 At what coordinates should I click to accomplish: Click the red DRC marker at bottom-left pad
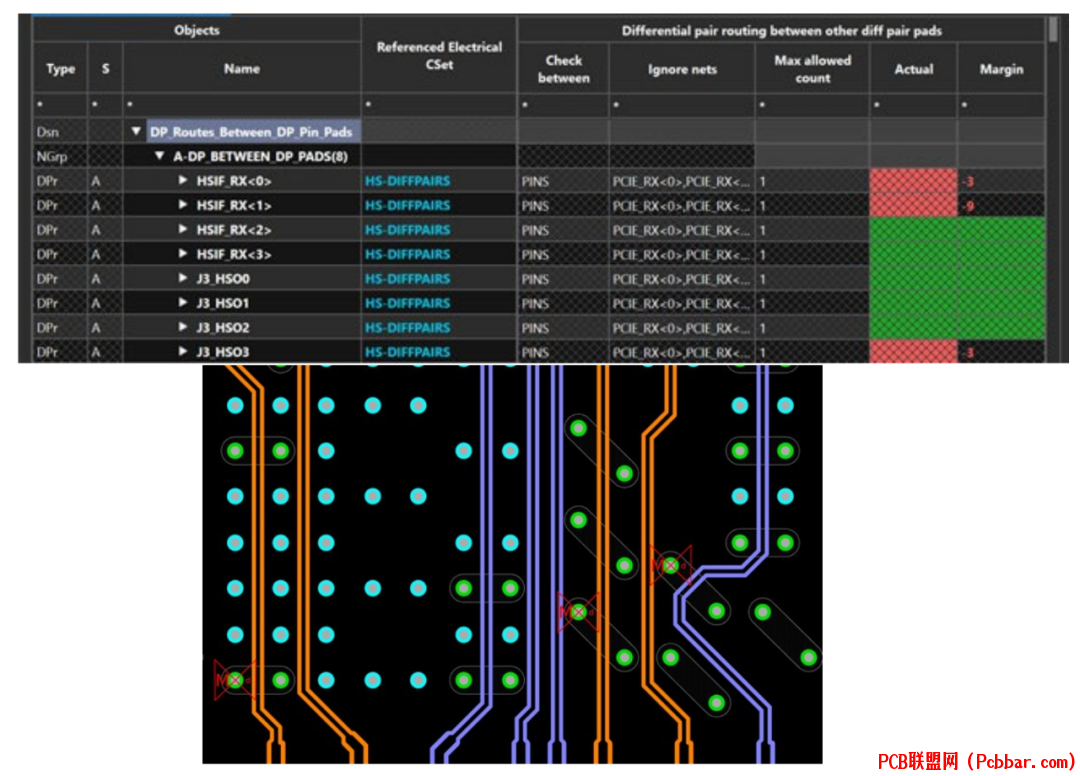point(234,680)
